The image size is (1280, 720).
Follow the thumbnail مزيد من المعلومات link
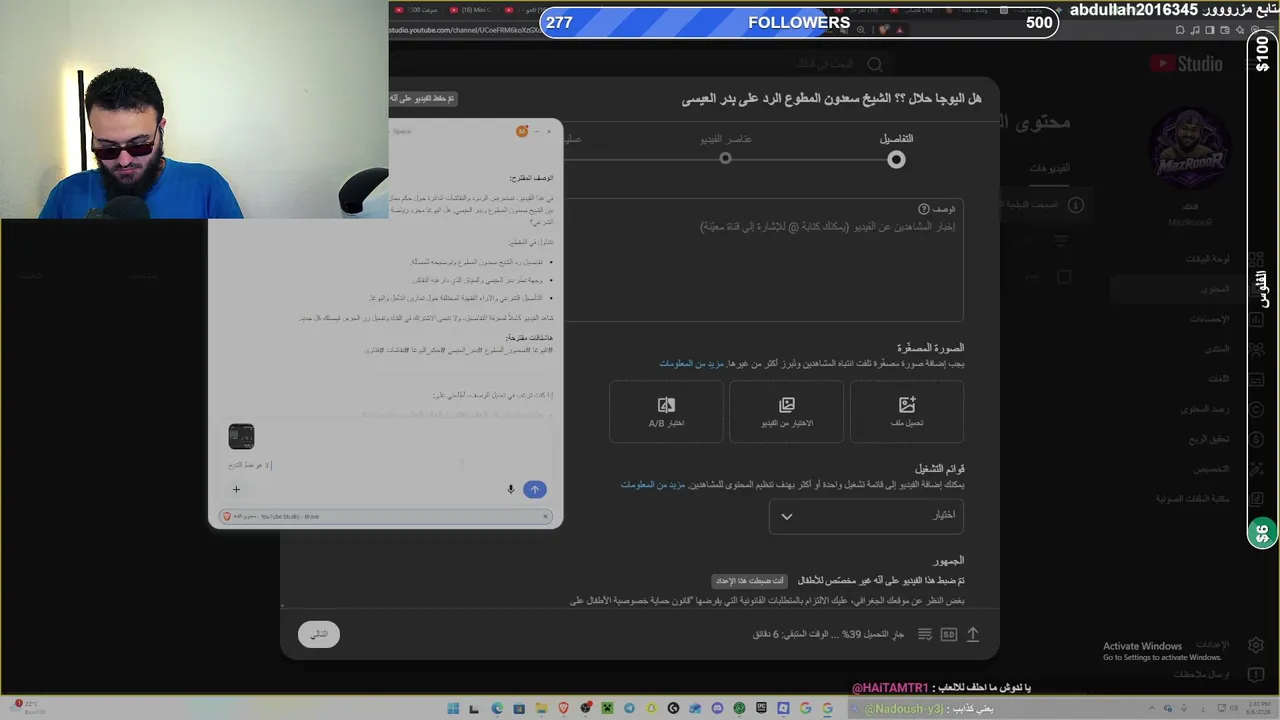(x=691, y=364)
